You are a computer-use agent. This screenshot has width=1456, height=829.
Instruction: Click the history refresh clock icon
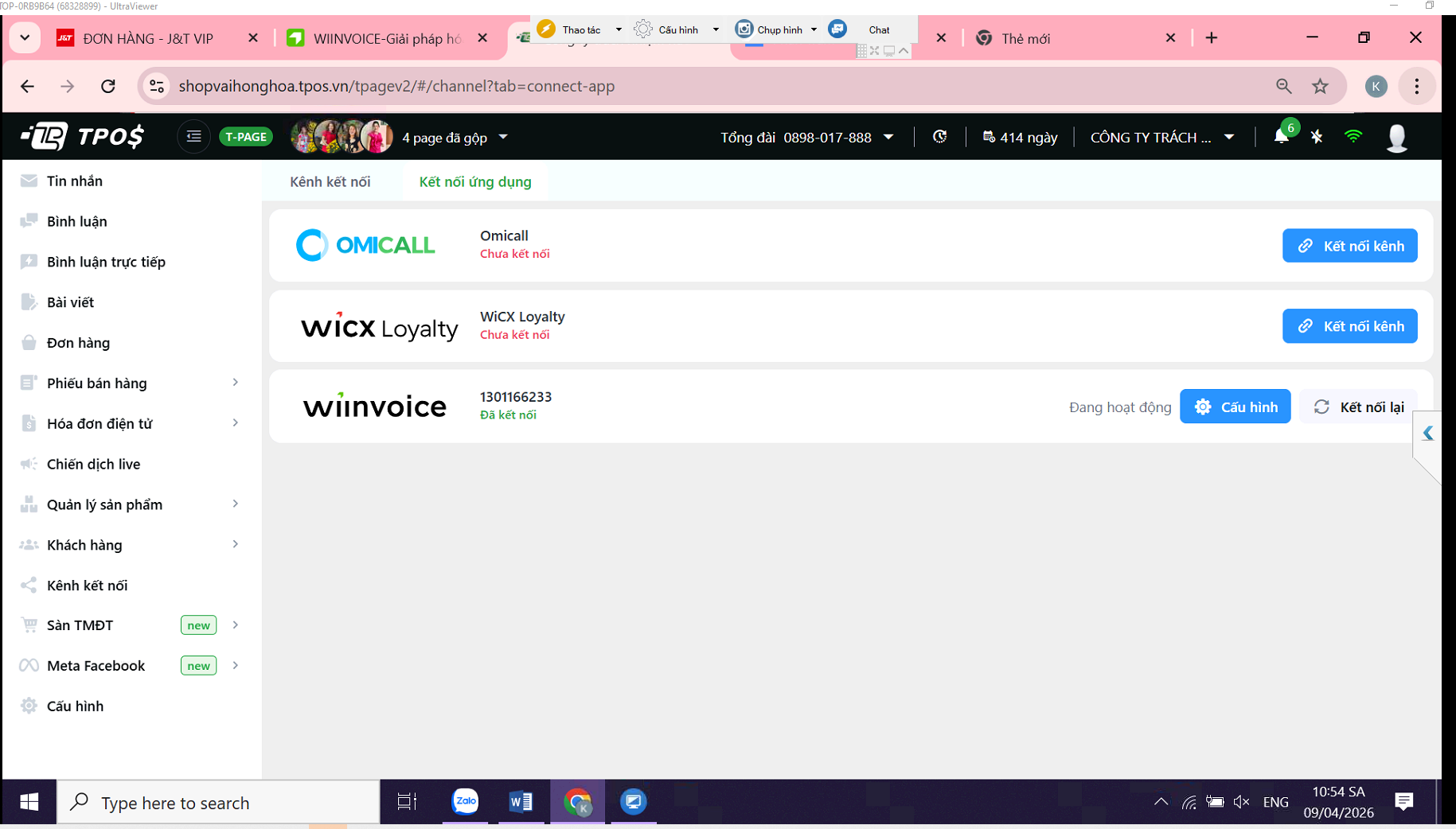tap(940, 137)
